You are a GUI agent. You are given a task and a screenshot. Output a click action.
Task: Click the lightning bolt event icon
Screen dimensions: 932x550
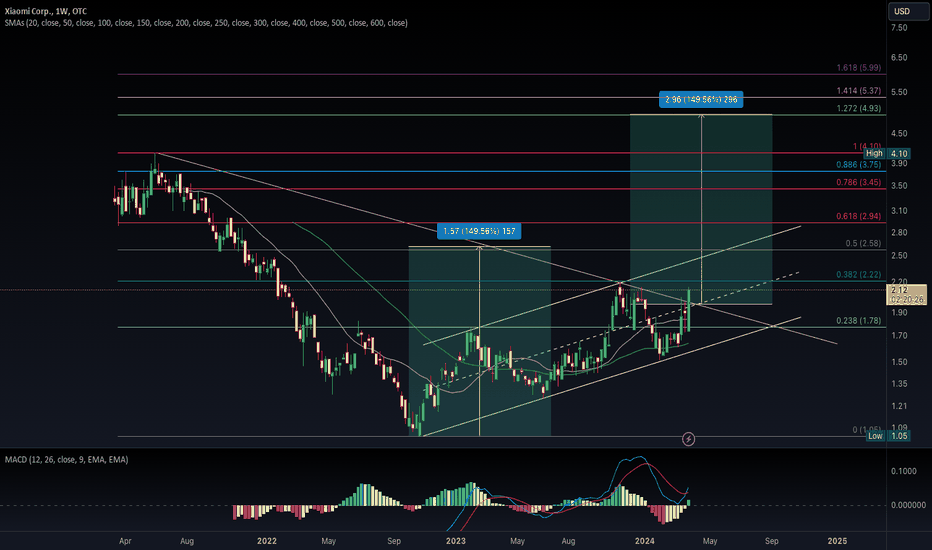pyautogui.click(x=688, y=439)
